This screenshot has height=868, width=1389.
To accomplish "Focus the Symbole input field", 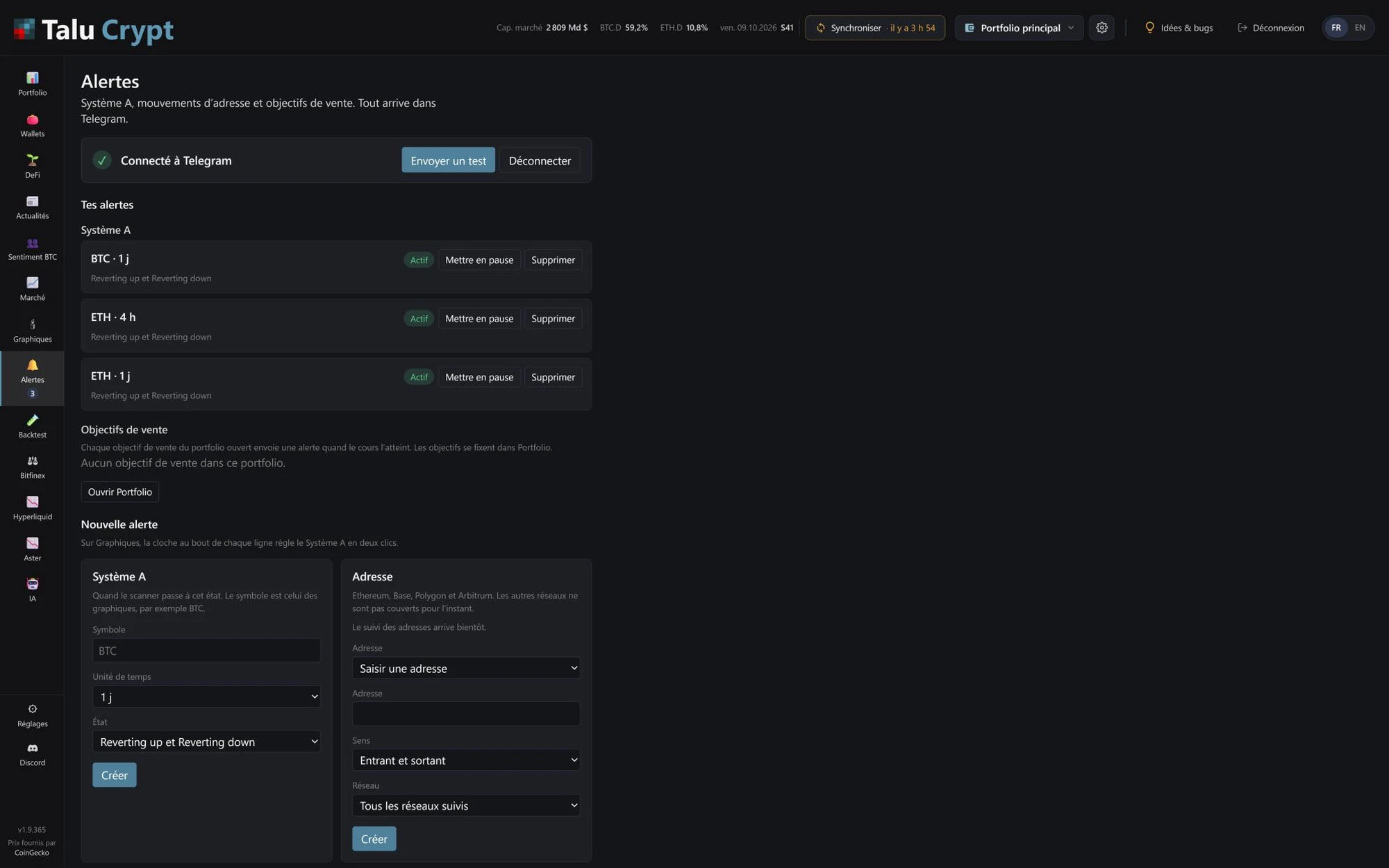I will [206, 651].
